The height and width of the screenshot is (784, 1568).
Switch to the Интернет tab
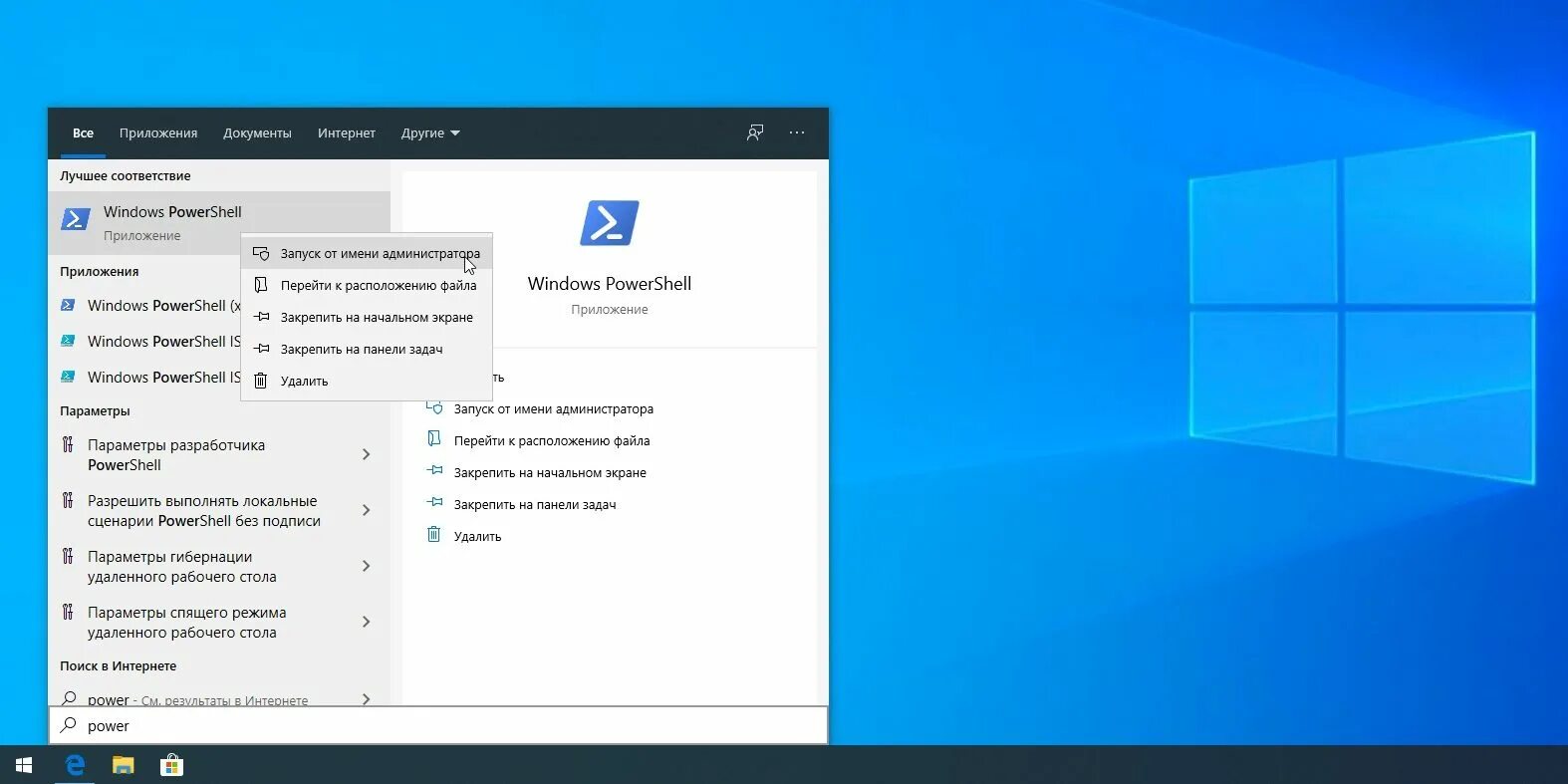(347, 132)
